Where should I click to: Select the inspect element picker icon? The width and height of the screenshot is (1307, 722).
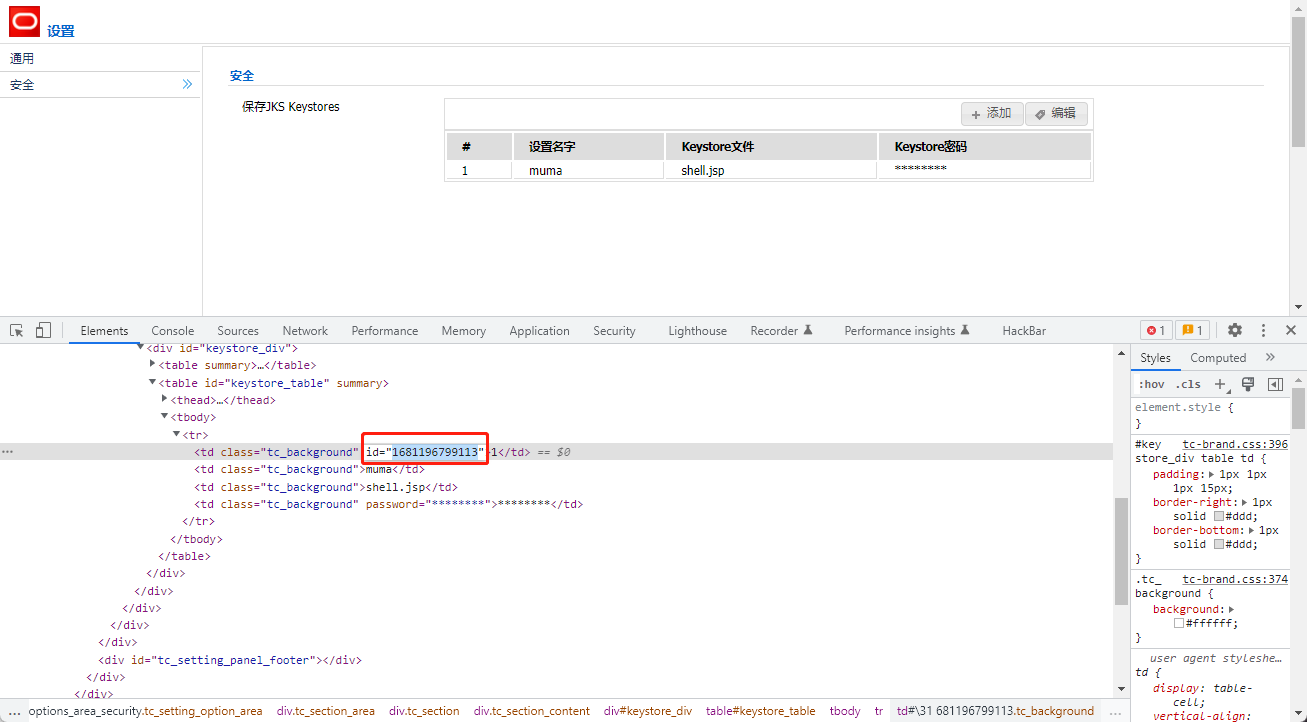click(x=17, y=330)
